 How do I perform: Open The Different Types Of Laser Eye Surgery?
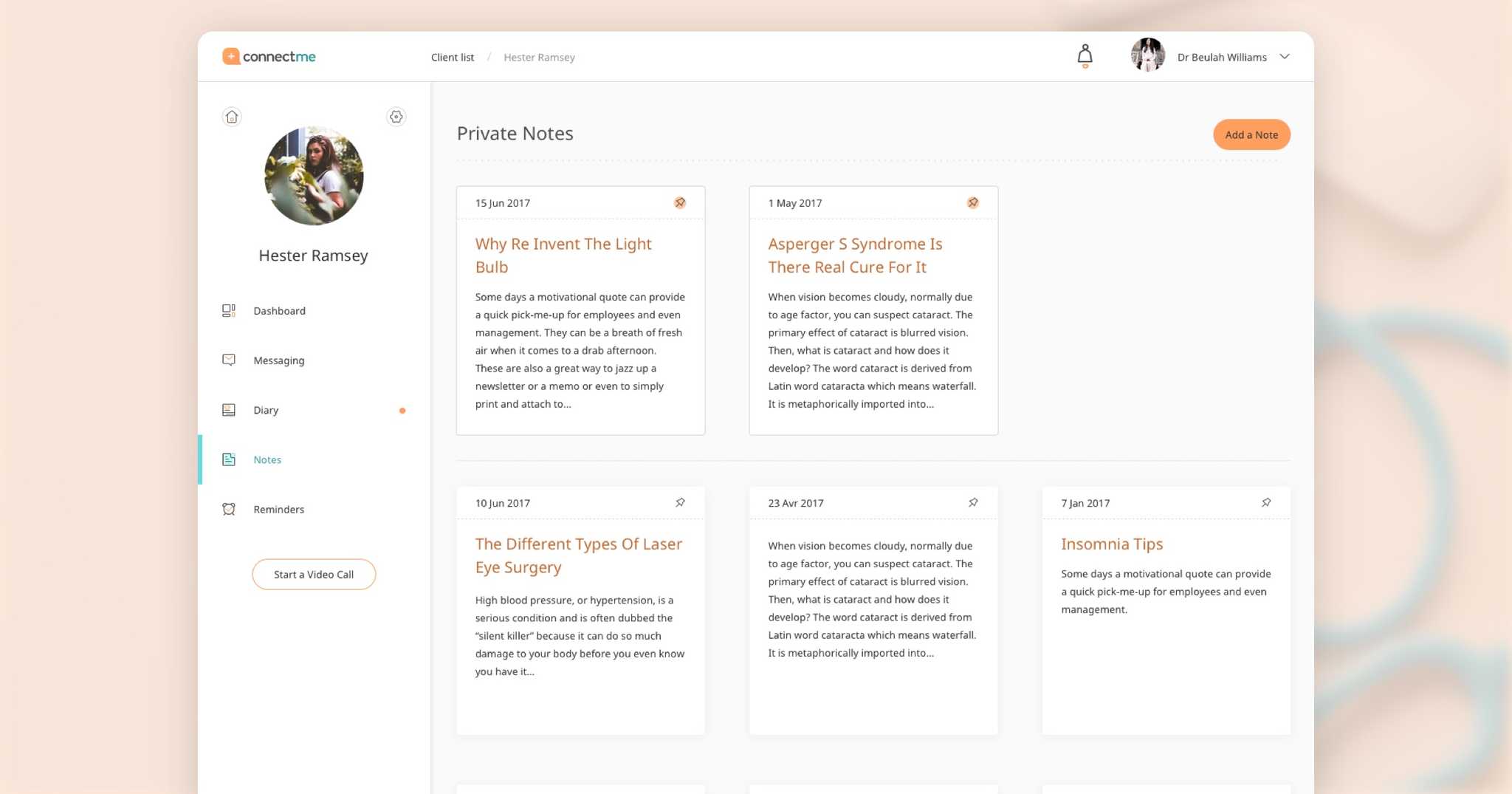[578, 555]
